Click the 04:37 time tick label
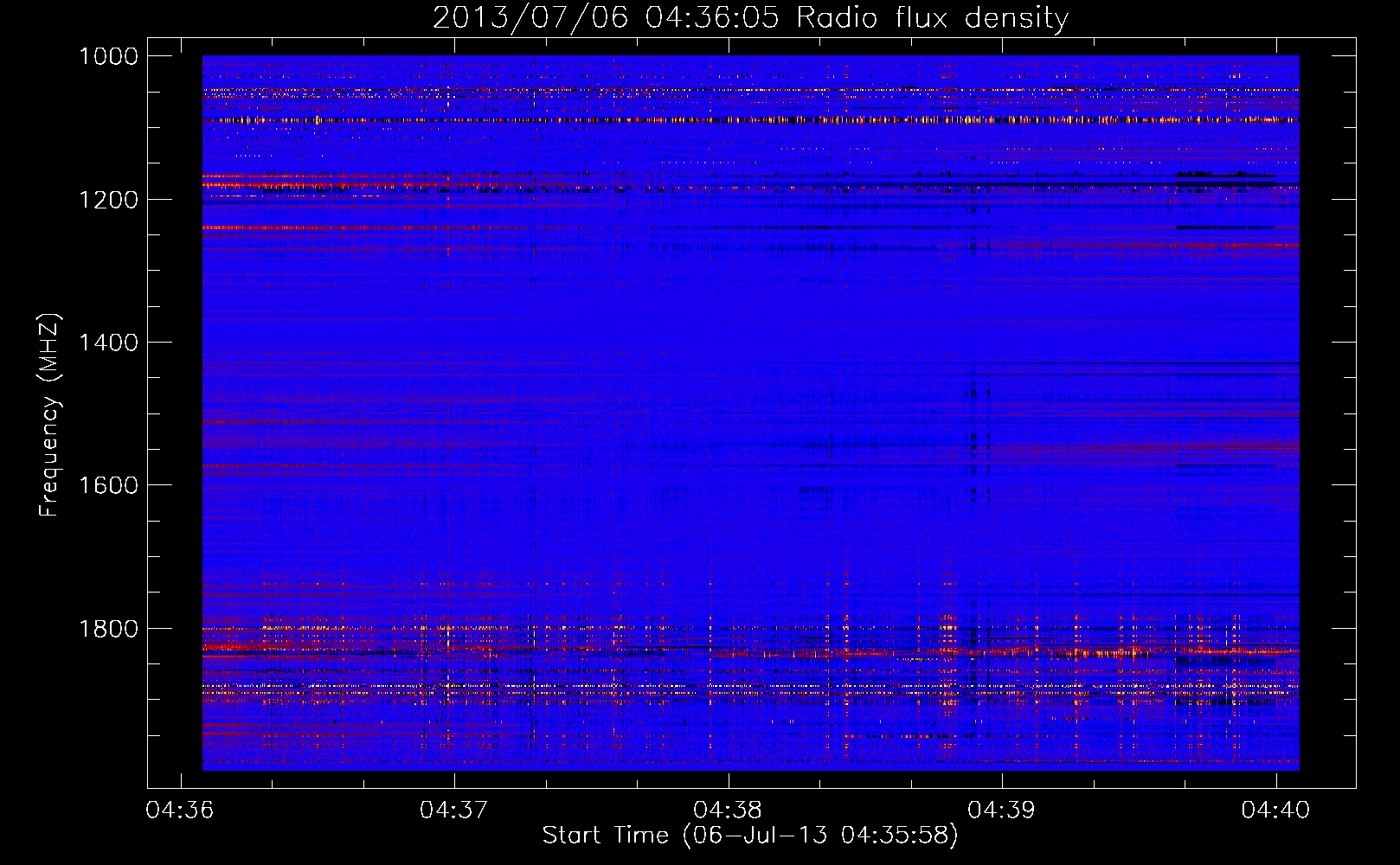 (454, 811)
